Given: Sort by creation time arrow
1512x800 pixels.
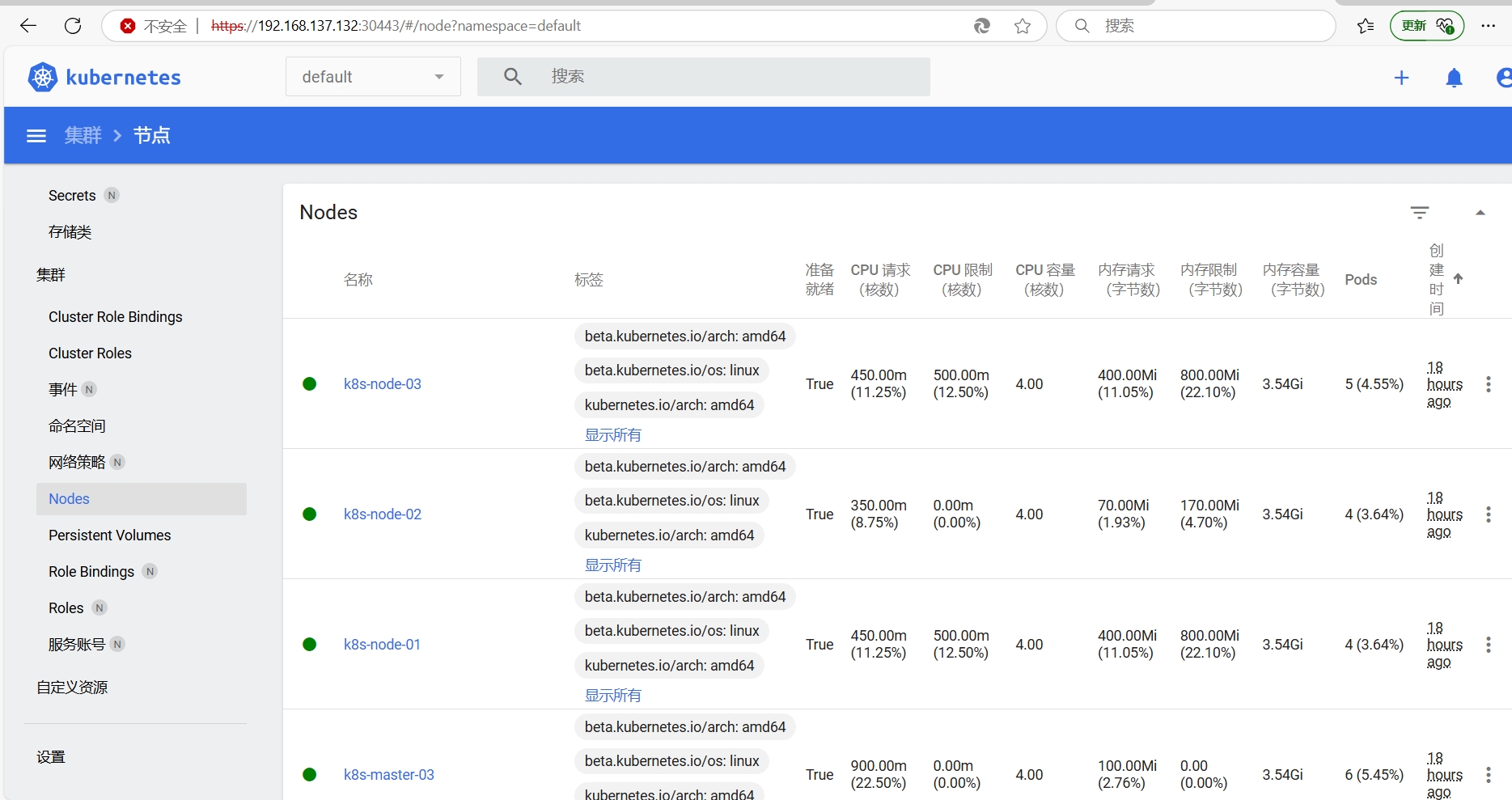Looking at the screenshot, I should coord(1458,279).
